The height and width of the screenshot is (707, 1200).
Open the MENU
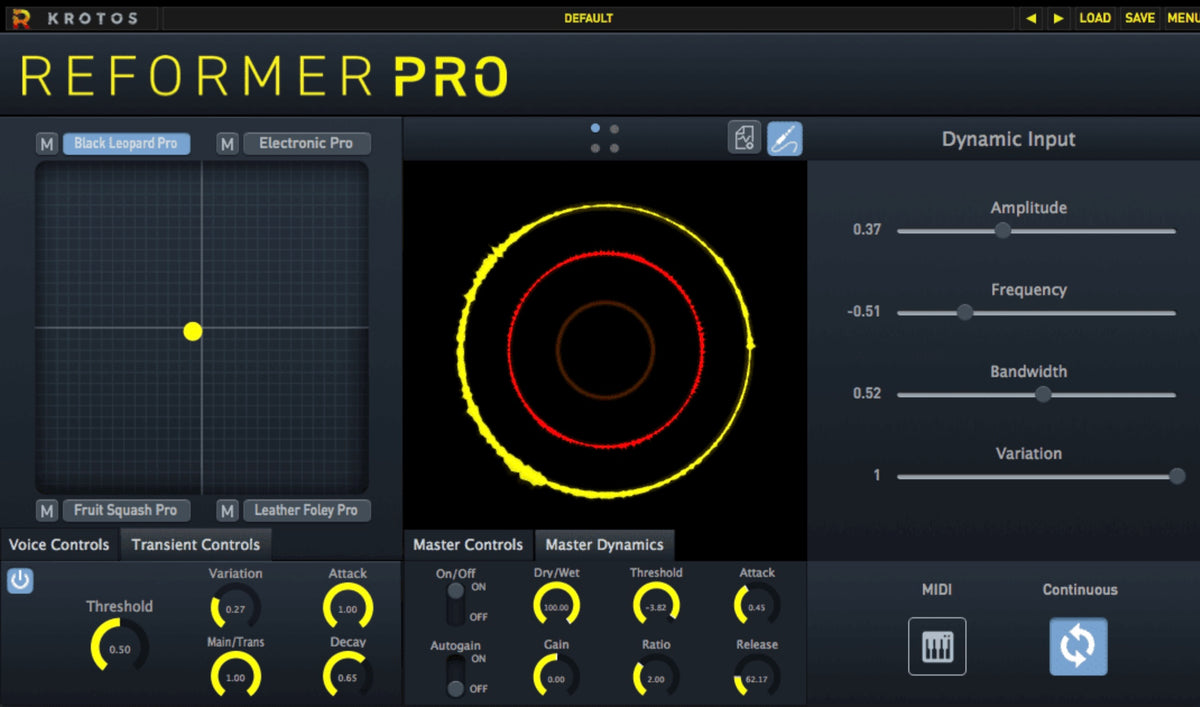pyautogui.click(x=1183, y=17)
